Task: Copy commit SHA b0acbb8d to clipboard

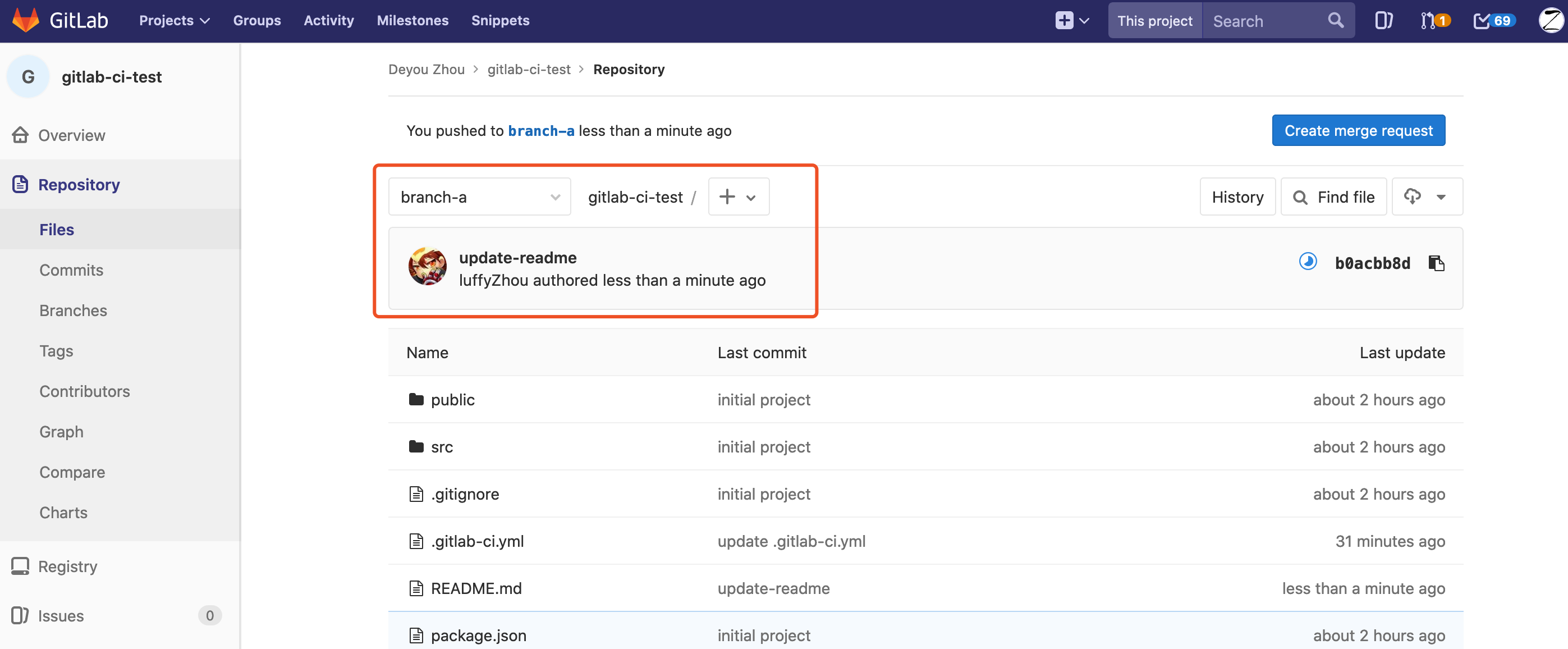Action: tap(1436, 263)
